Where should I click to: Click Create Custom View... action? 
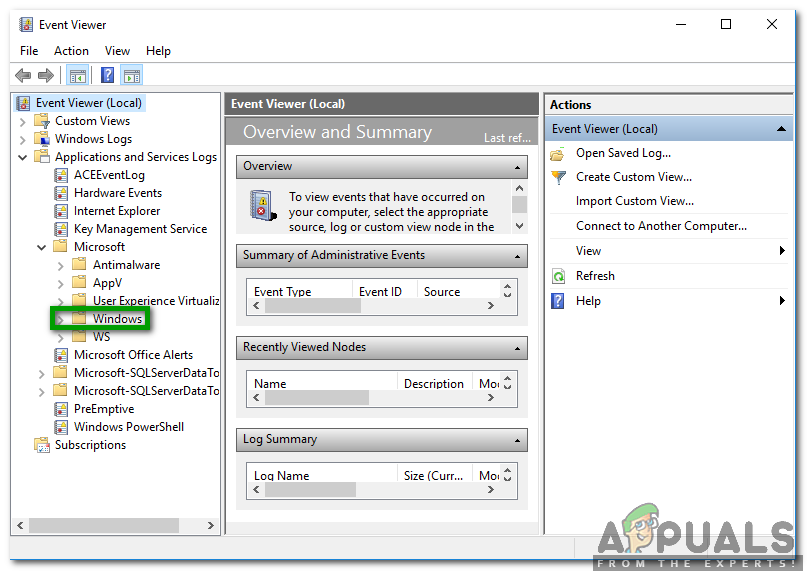tap(634, 177)
